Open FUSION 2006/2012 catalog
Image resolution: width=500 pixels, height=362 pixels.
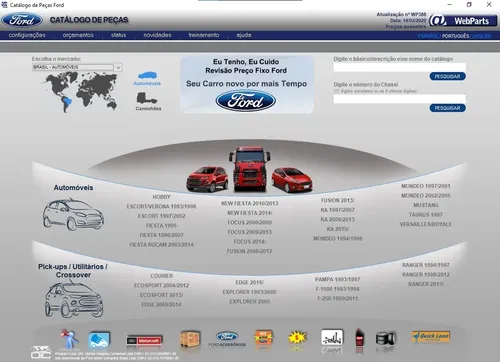click(250, 251)
